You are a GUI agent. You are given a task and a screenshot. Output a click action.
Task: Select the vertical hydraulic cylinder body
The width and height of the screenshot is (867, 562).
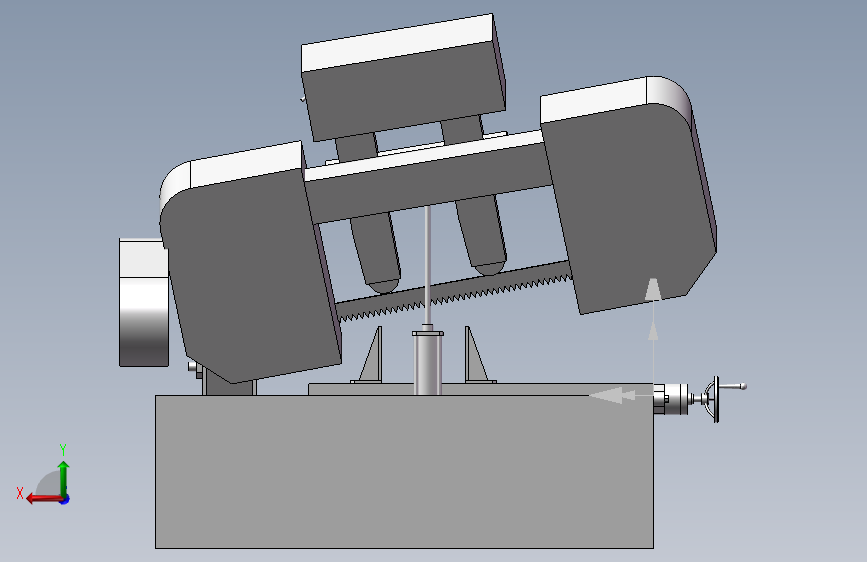pyautogui.click(x=427, y=362)
